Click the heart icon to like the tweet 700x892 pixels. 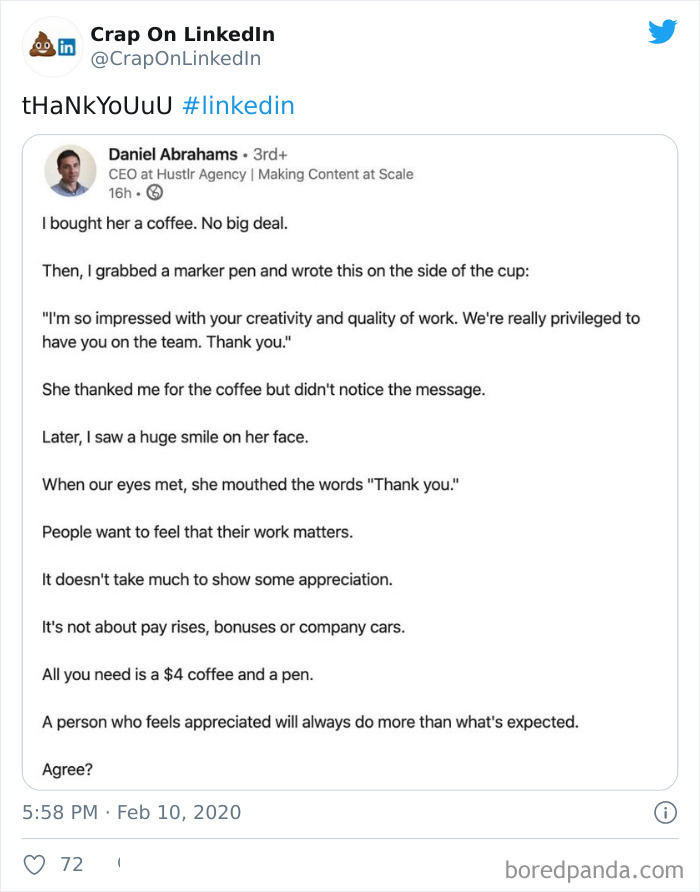click(36, 864)
